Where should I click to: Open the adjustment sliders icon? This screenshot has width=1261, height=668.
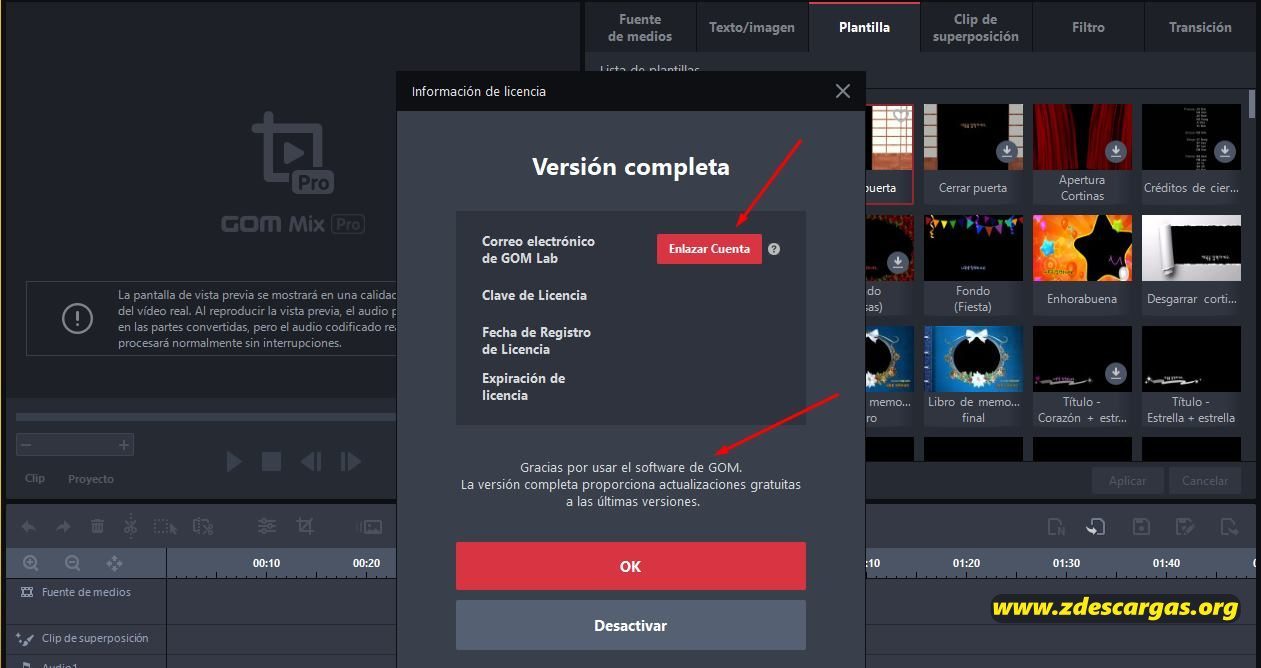point(267,526)
